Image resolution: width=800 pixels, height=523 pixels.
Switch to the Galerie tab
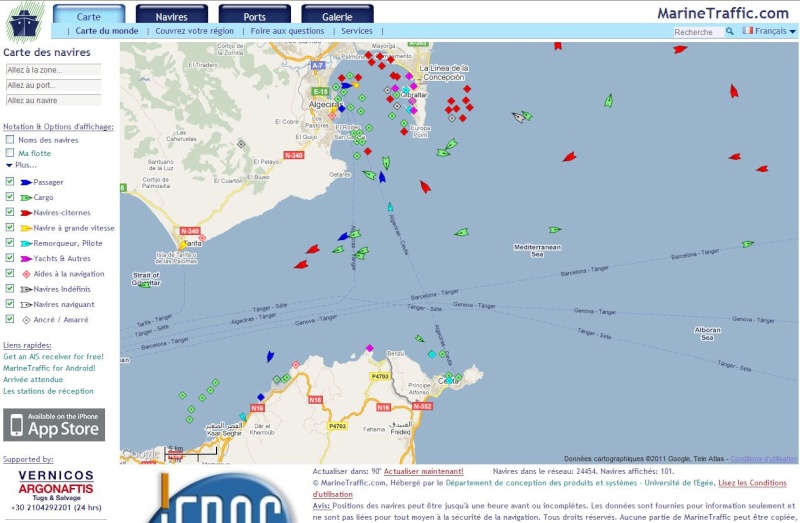[337, 15]
